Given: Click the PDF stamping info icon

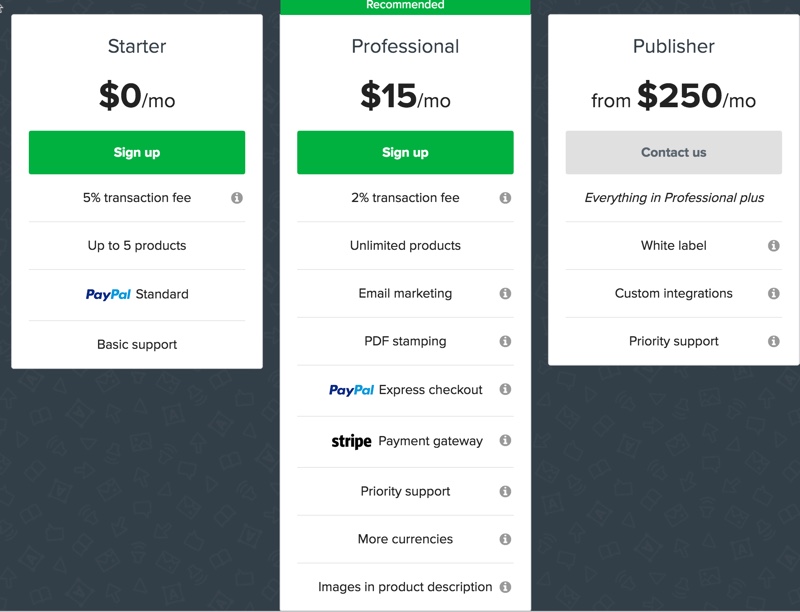Looking at the screenshot, I should [x=505, y=341].
